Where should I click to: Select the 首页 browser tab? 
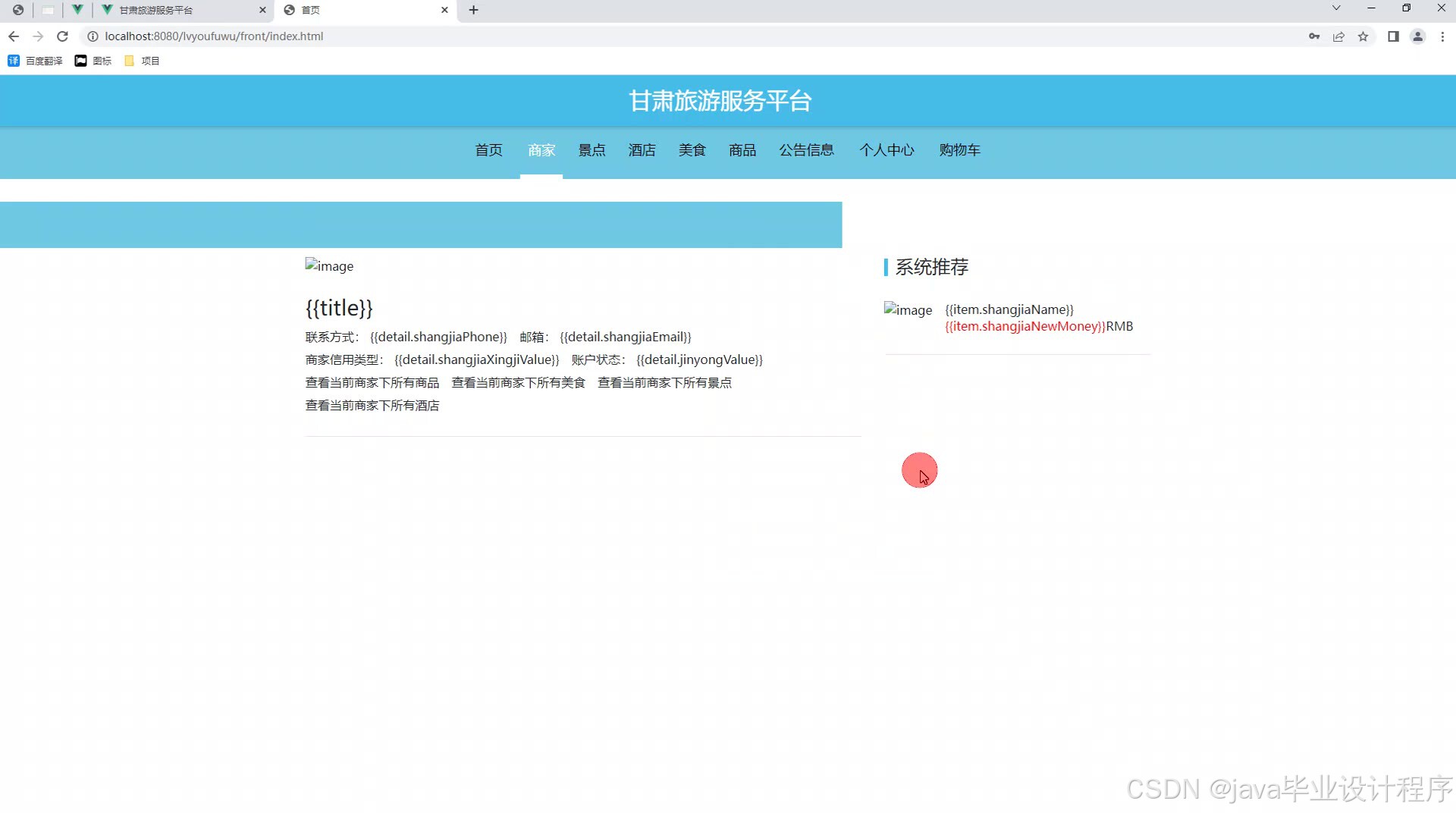pos(366,10)
